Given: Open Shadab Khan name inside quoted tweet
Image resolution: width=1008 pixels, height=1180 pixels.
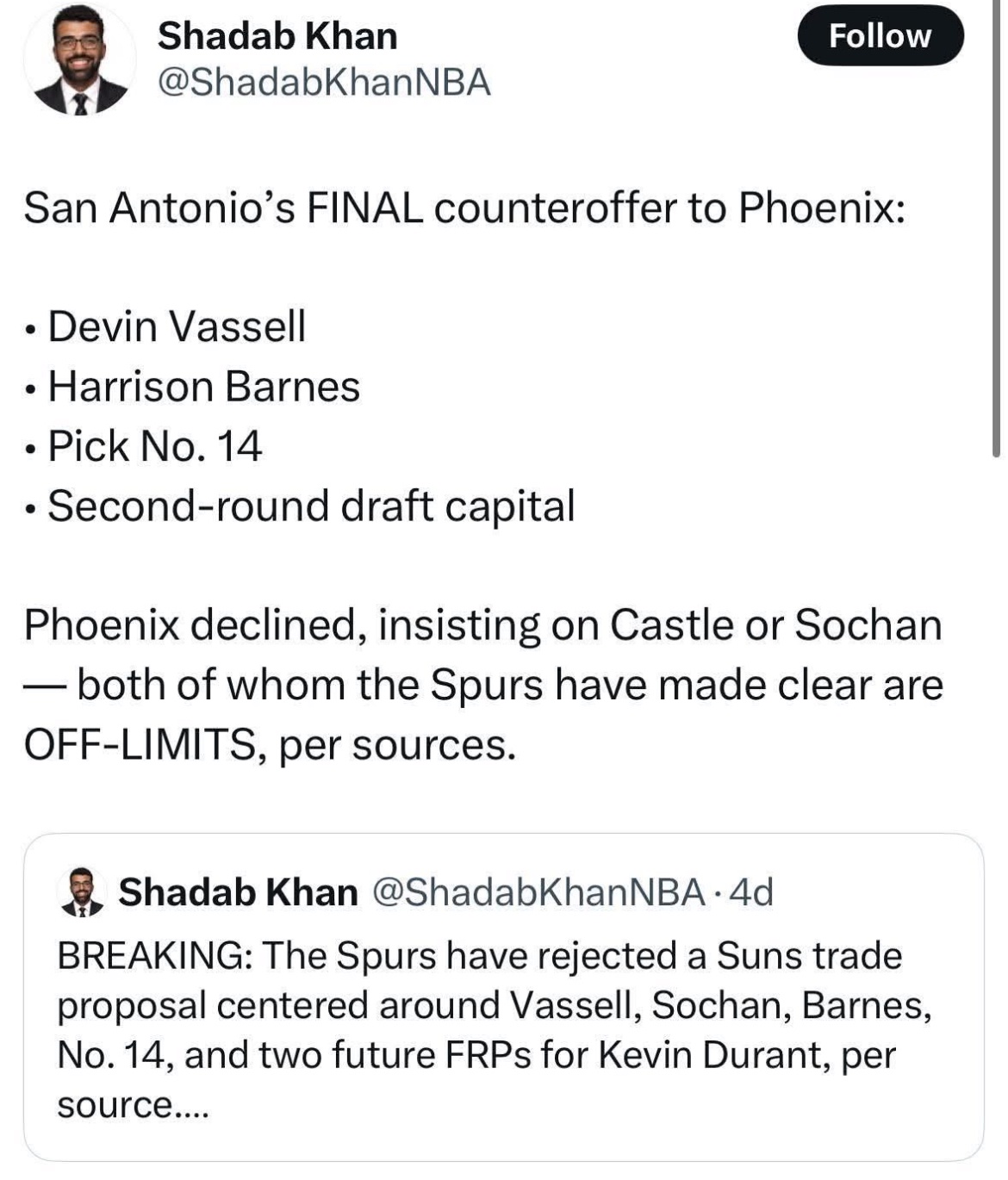Looking at the screenshot, I should pos(238,892).
